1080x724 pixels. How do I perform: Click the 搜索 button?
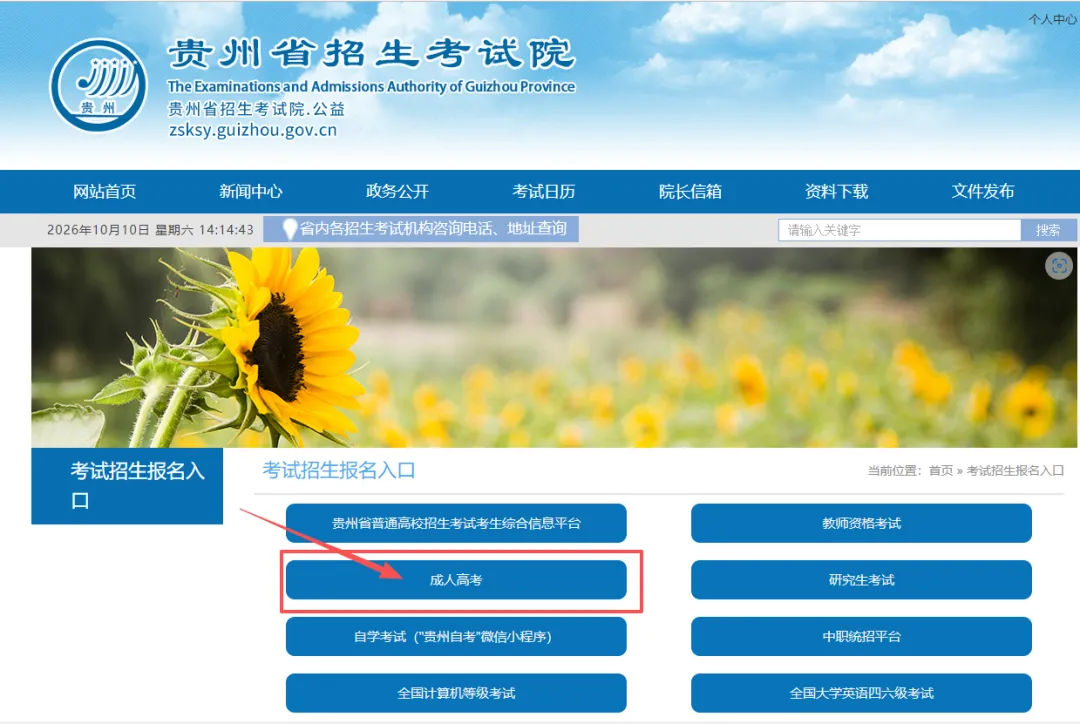tap(1048, 230)
